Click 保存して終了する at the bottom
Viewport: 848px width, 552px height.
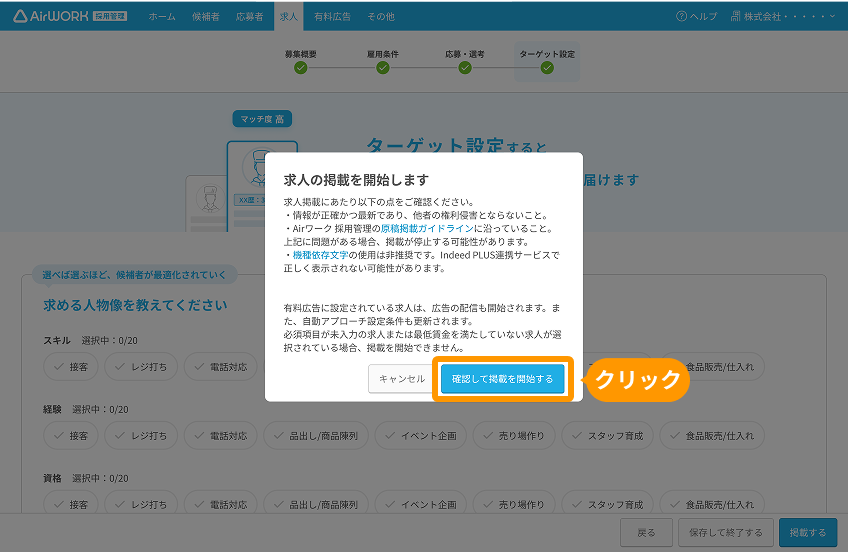coord(726,533)
